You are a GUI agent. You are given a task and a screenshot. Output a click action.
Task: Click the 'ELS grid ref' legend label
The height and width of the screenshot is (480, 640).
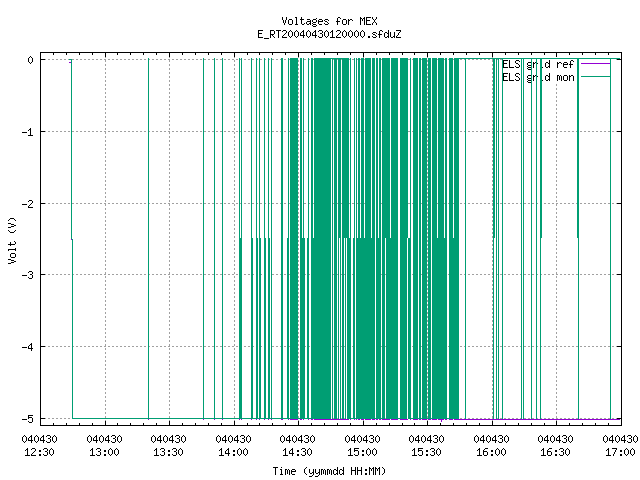click(538, 64)
